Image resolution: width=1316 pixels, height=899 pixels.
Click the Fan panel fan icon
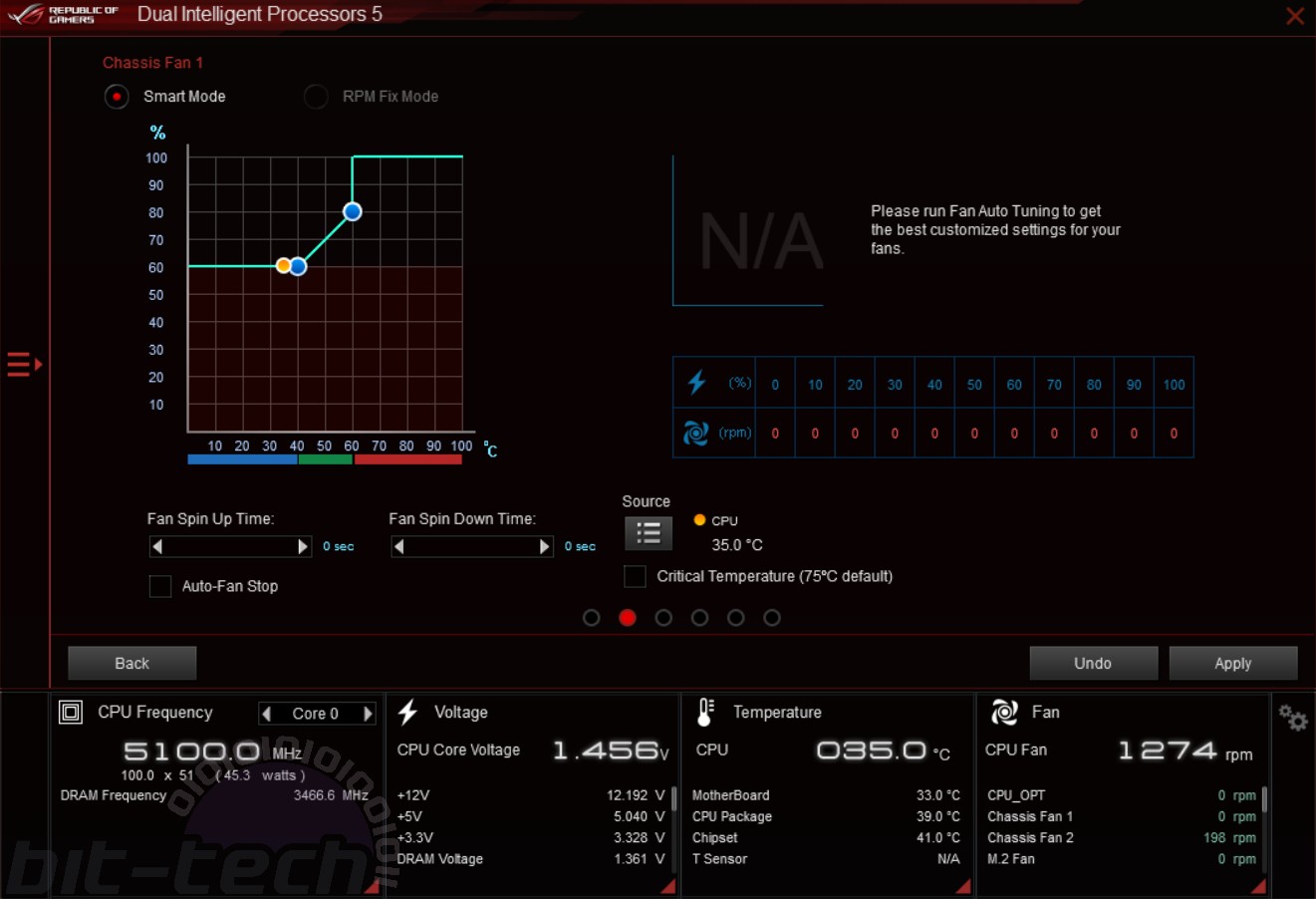coord(1004,712)
